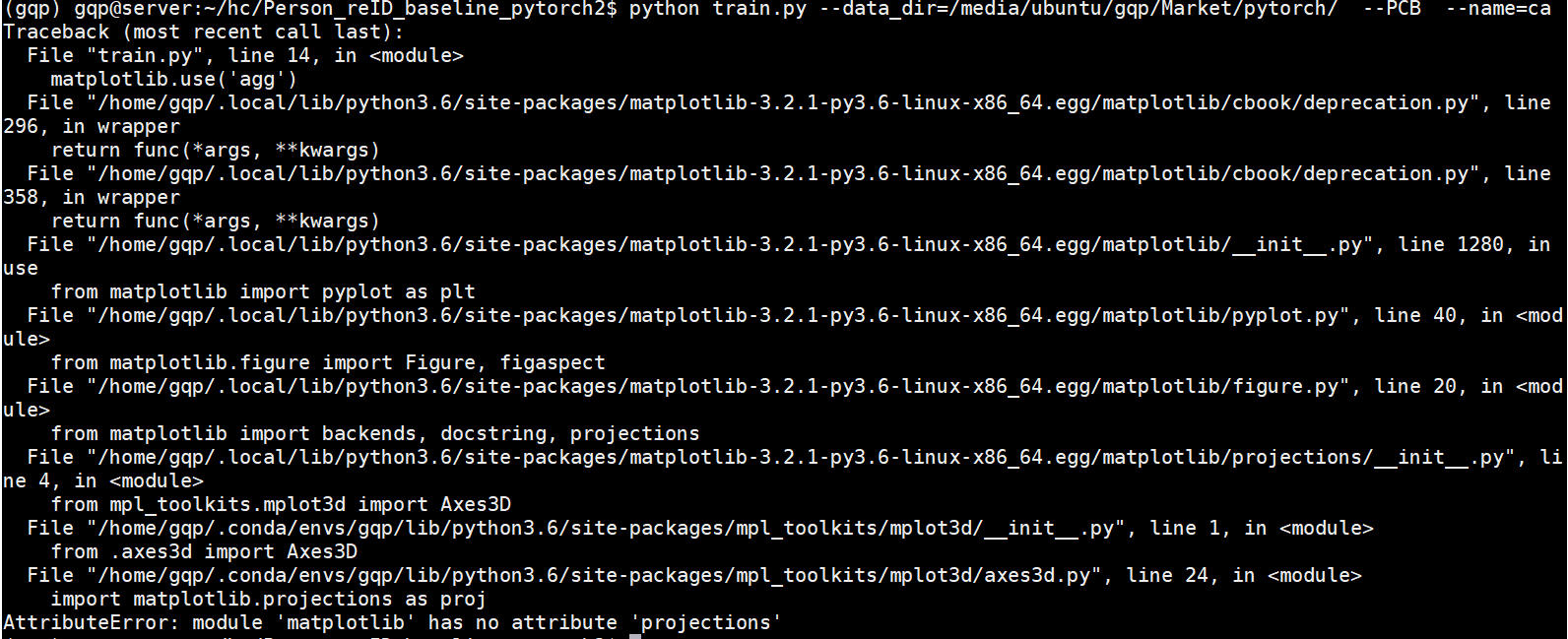This screenshot has width=1568, height=639.
Task: Click 'from matplotlib import pyplot as plt'
Action: (263, 291)
